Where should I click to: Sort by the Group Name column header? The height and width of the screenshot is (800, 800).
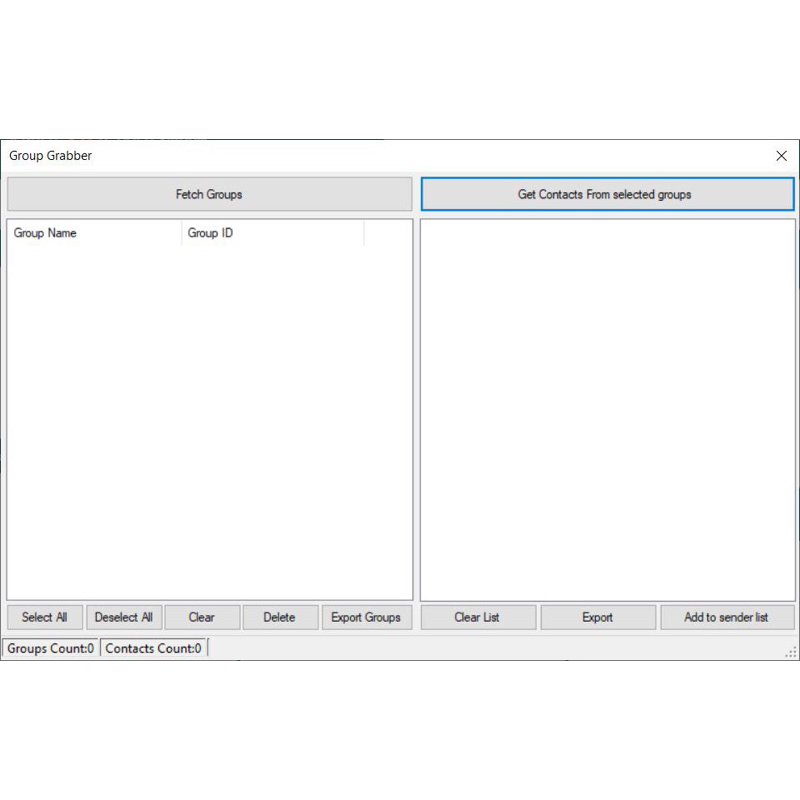(x=94, y=233)
